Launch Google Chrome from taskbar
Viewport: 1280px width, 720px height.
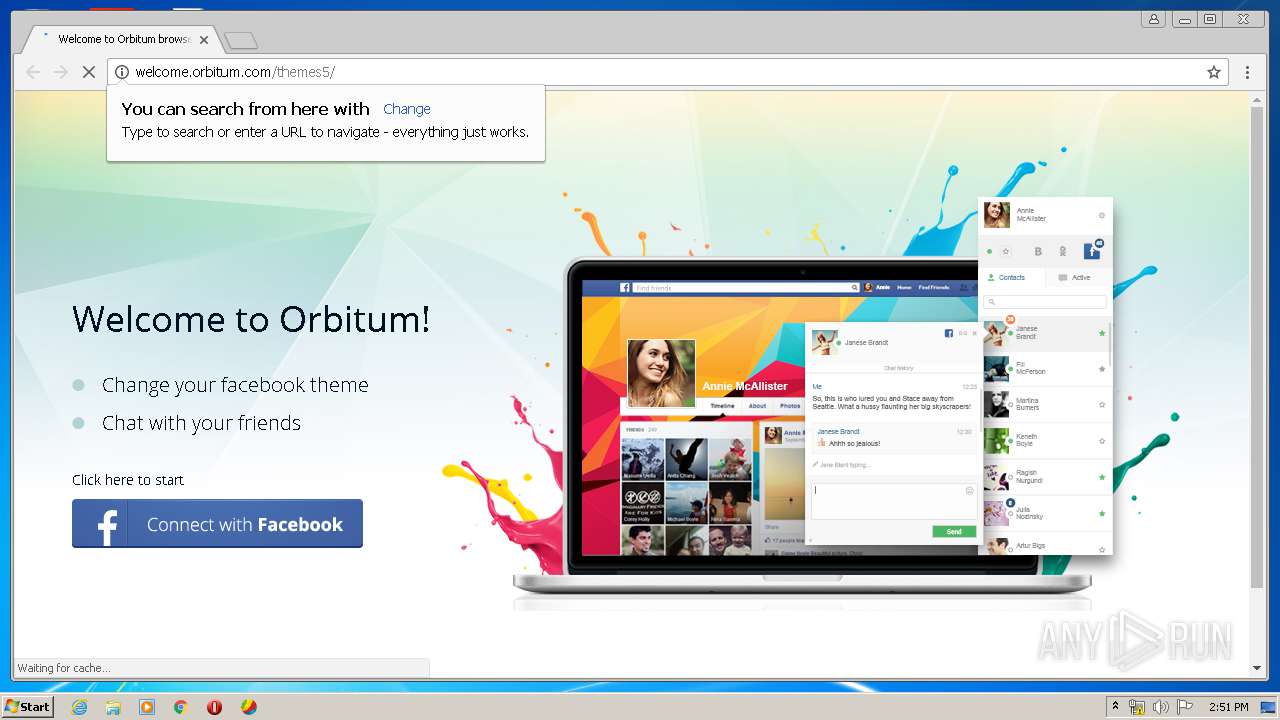coord(181,707)
